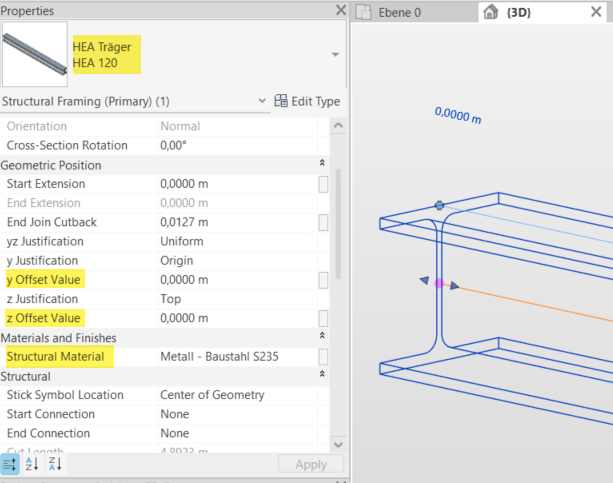
Task: Click the Orientation Normal value
Action: coord(238,126)
